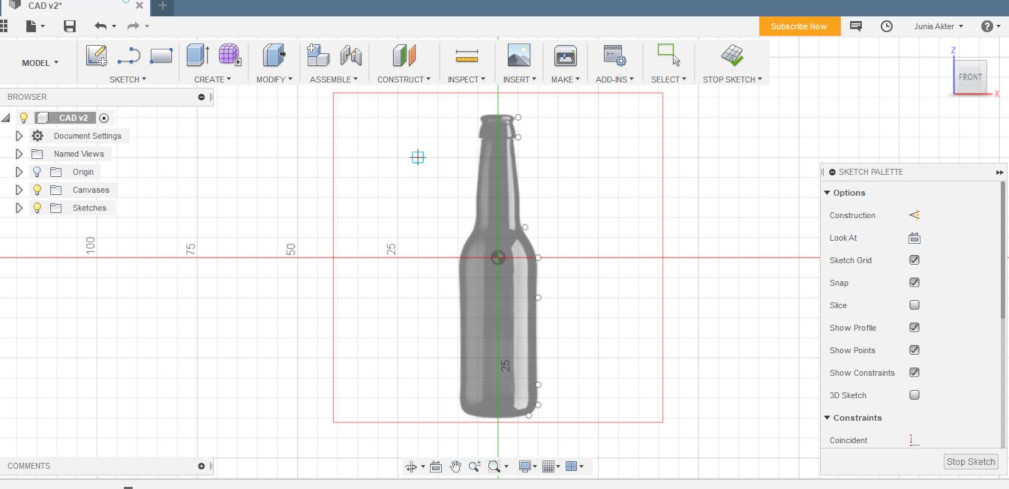Image resolution: width=1009 pixels, height=489 pixels.
Task: Open the MODEL workspace dropdown
Action: (x=40, y=63)
